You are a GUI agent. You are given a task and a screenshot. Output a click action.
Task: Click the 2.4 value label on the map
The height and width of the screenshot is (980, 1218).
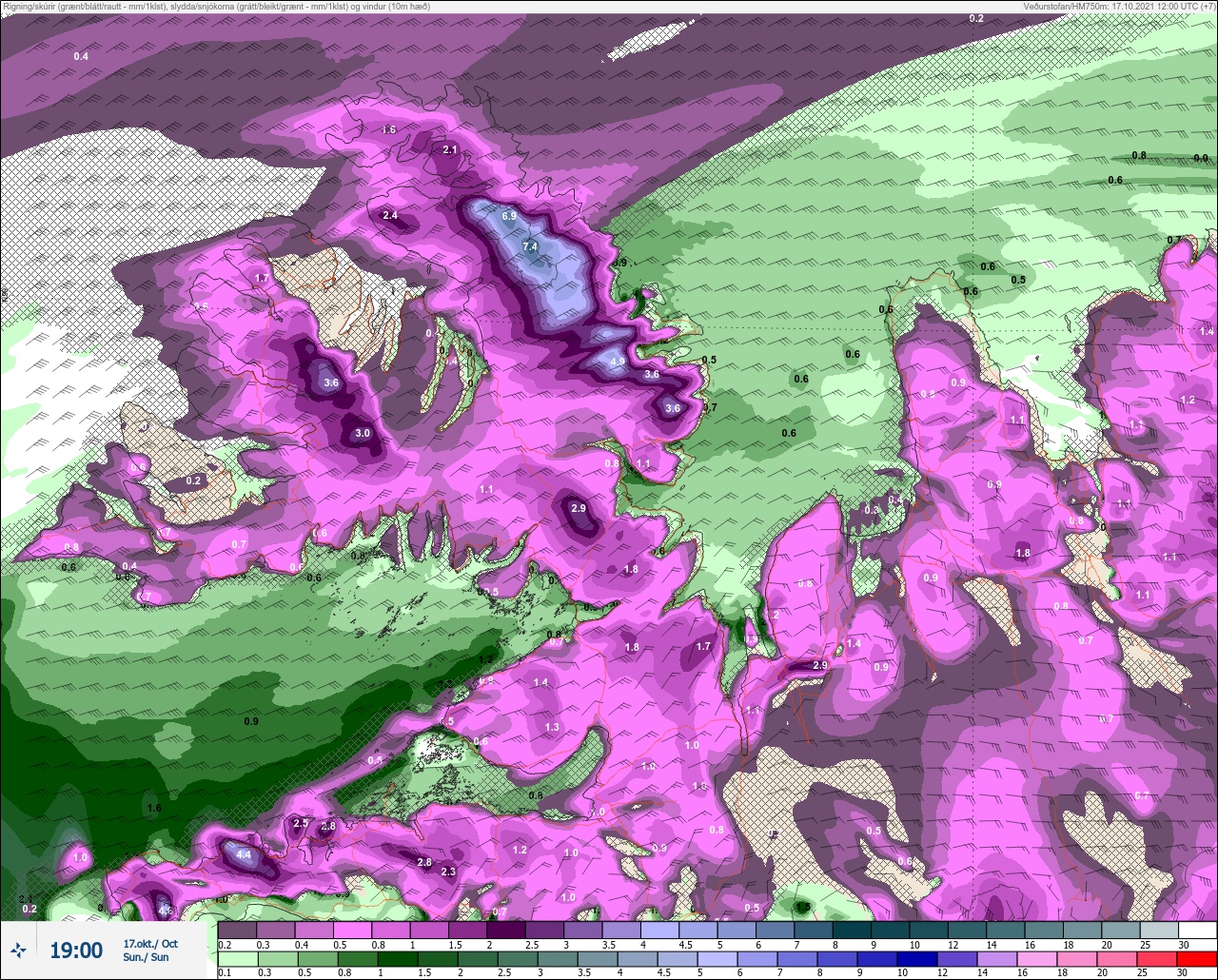(x=390, y=215)
